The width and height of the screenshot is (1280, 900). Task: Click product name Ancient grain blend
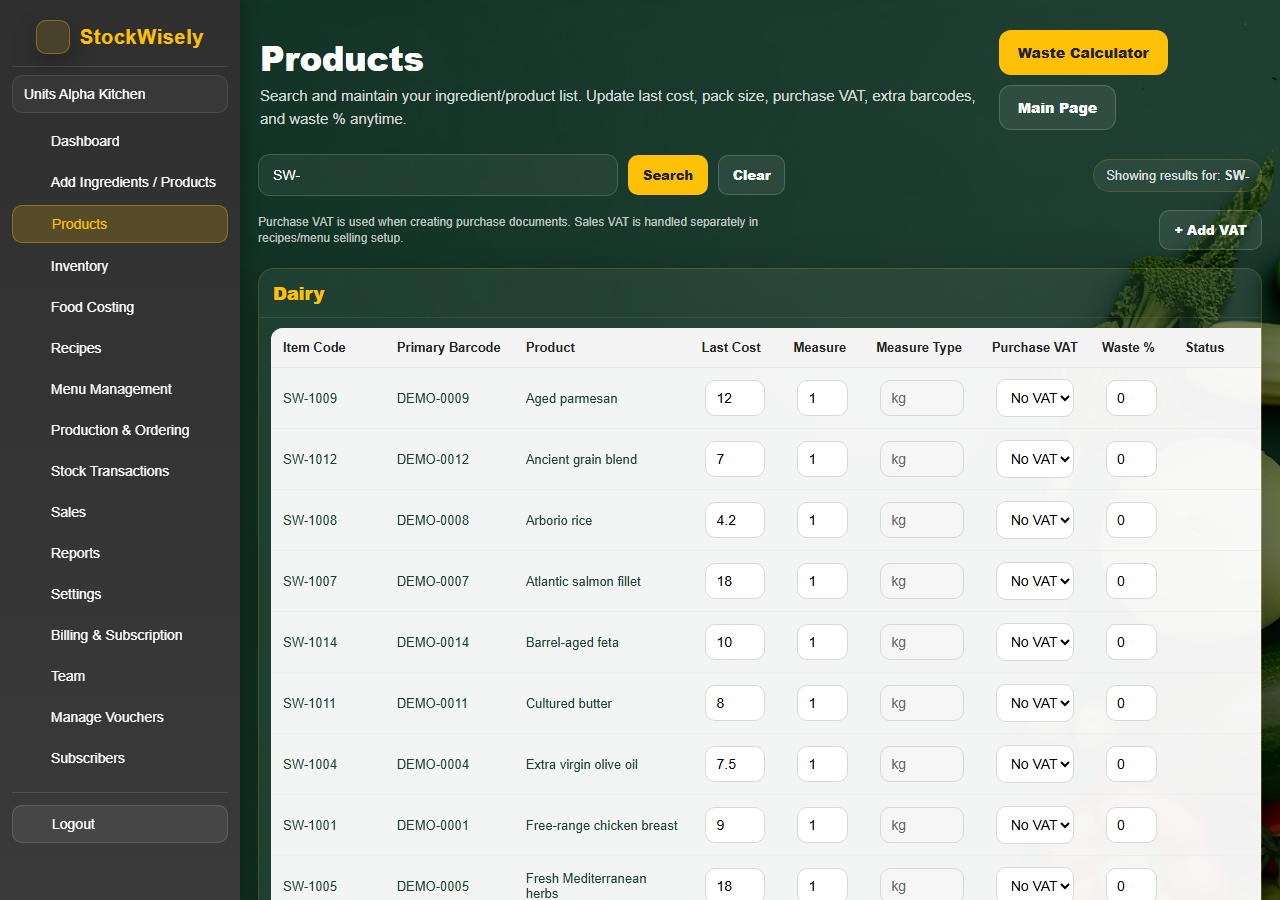pyautogui.click(x=581, y=459)
